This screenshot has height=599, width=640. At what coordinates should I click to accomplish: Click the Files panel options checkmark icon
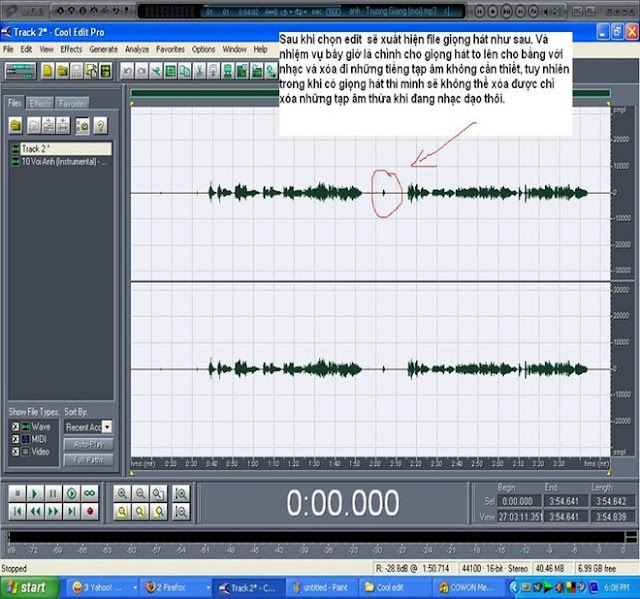point(82,126)
